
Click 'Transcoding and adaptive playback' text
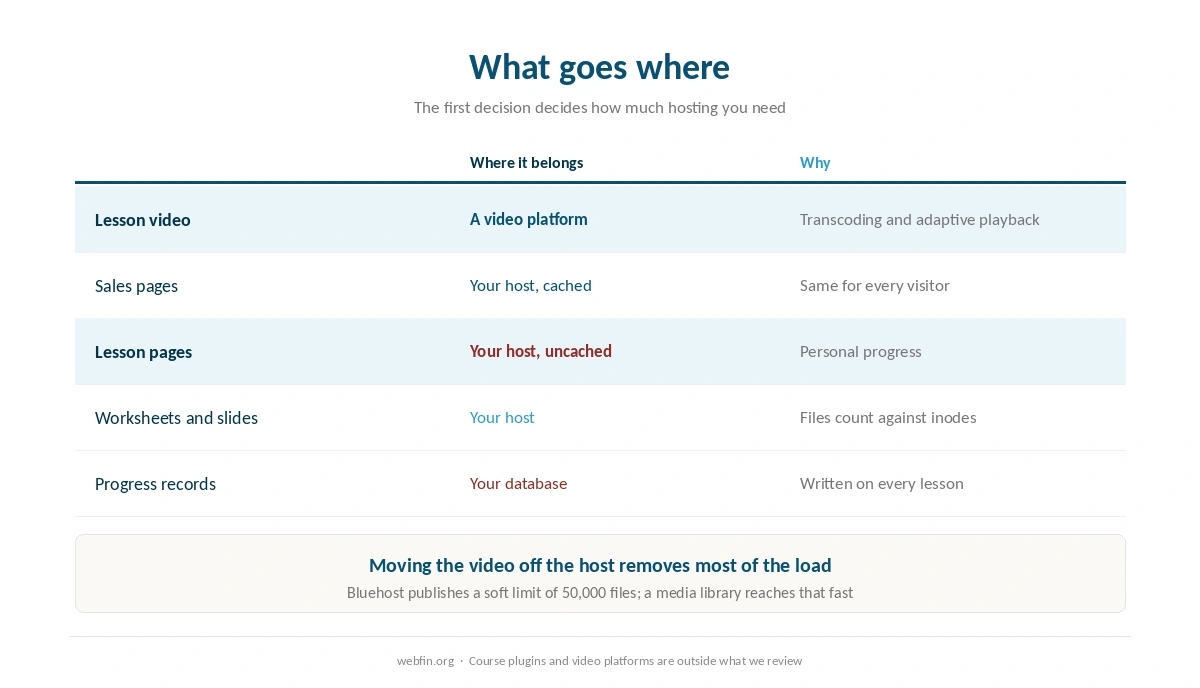(x=920, y=219)
